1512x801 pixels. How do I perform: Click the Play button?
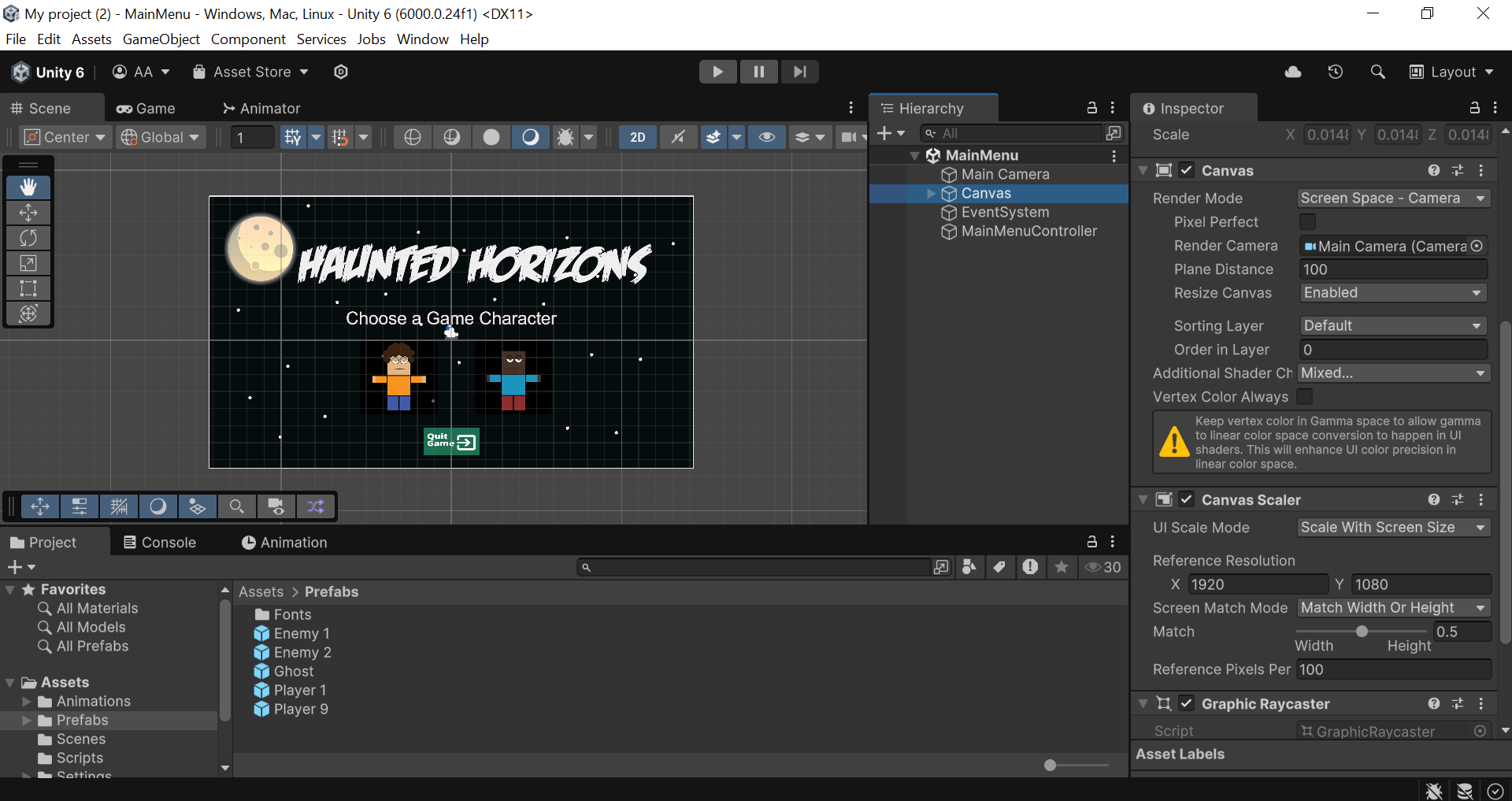tap(717, 72)
